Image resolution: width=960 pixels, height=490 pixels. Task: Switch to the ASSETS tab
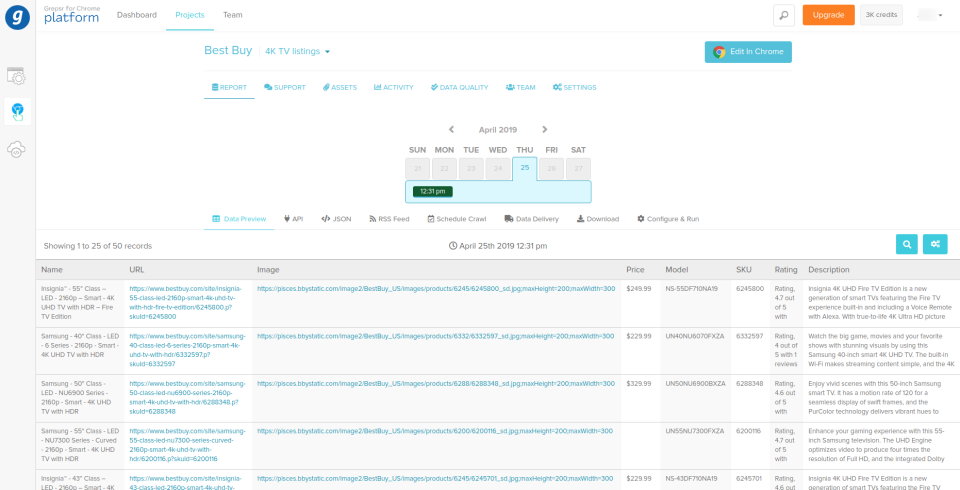(x=340, y=88)
